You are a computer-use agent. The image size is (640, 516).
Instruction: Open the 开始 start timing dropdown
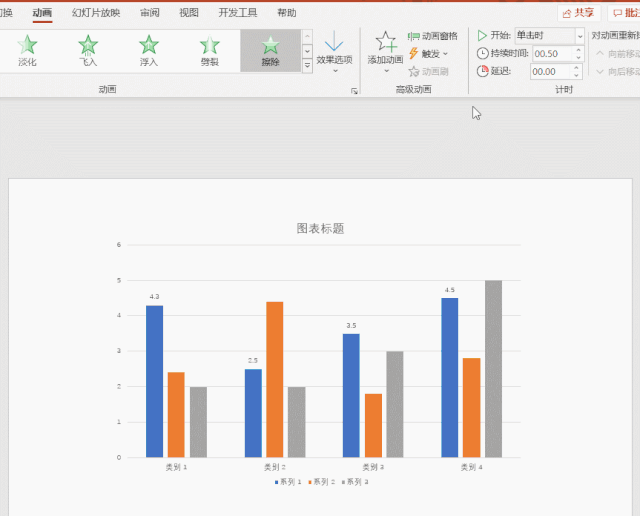pos(580,36)
